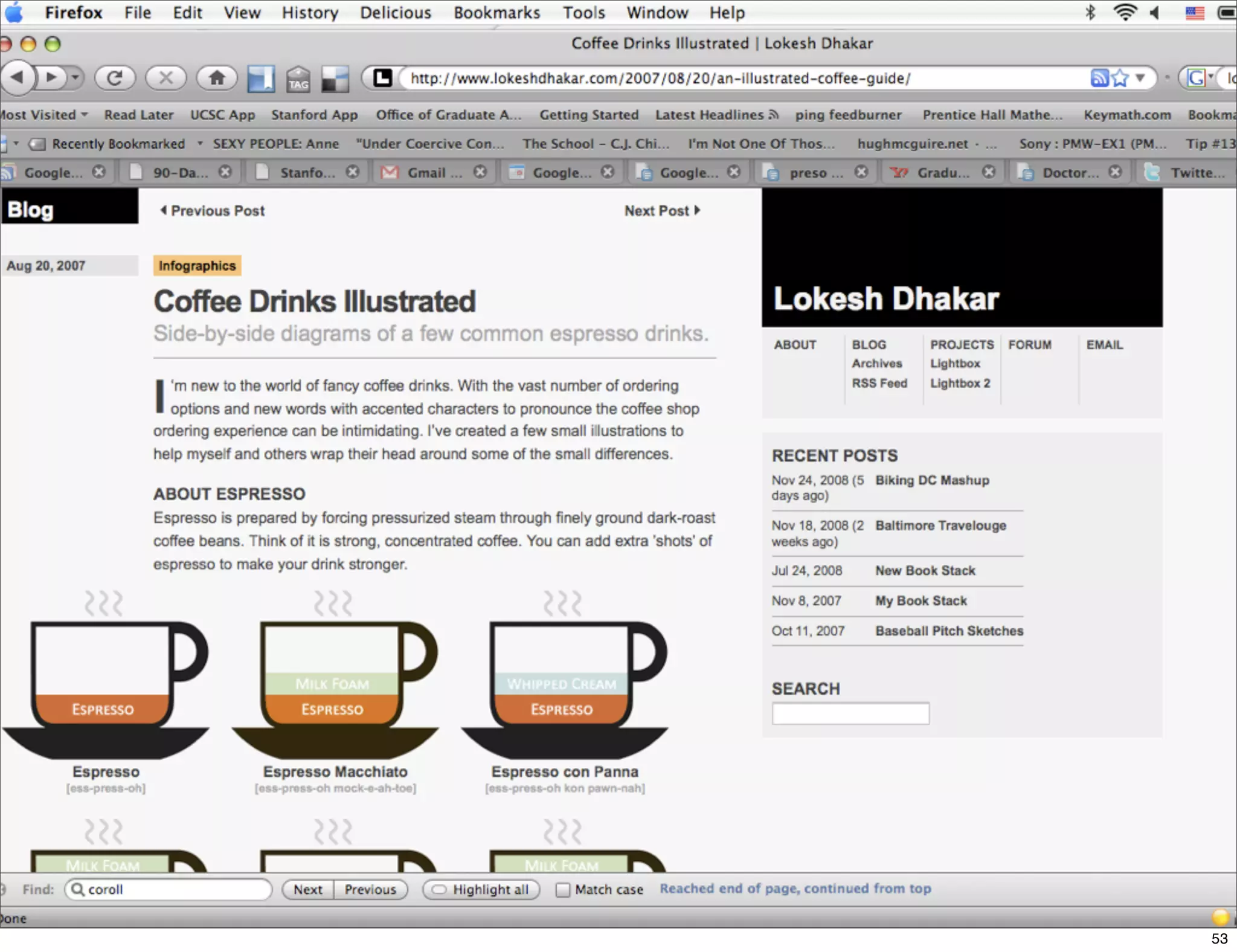Click the browser Back arrow button
The height and width of the screenshot is (952, 1237).
(17, 77)
